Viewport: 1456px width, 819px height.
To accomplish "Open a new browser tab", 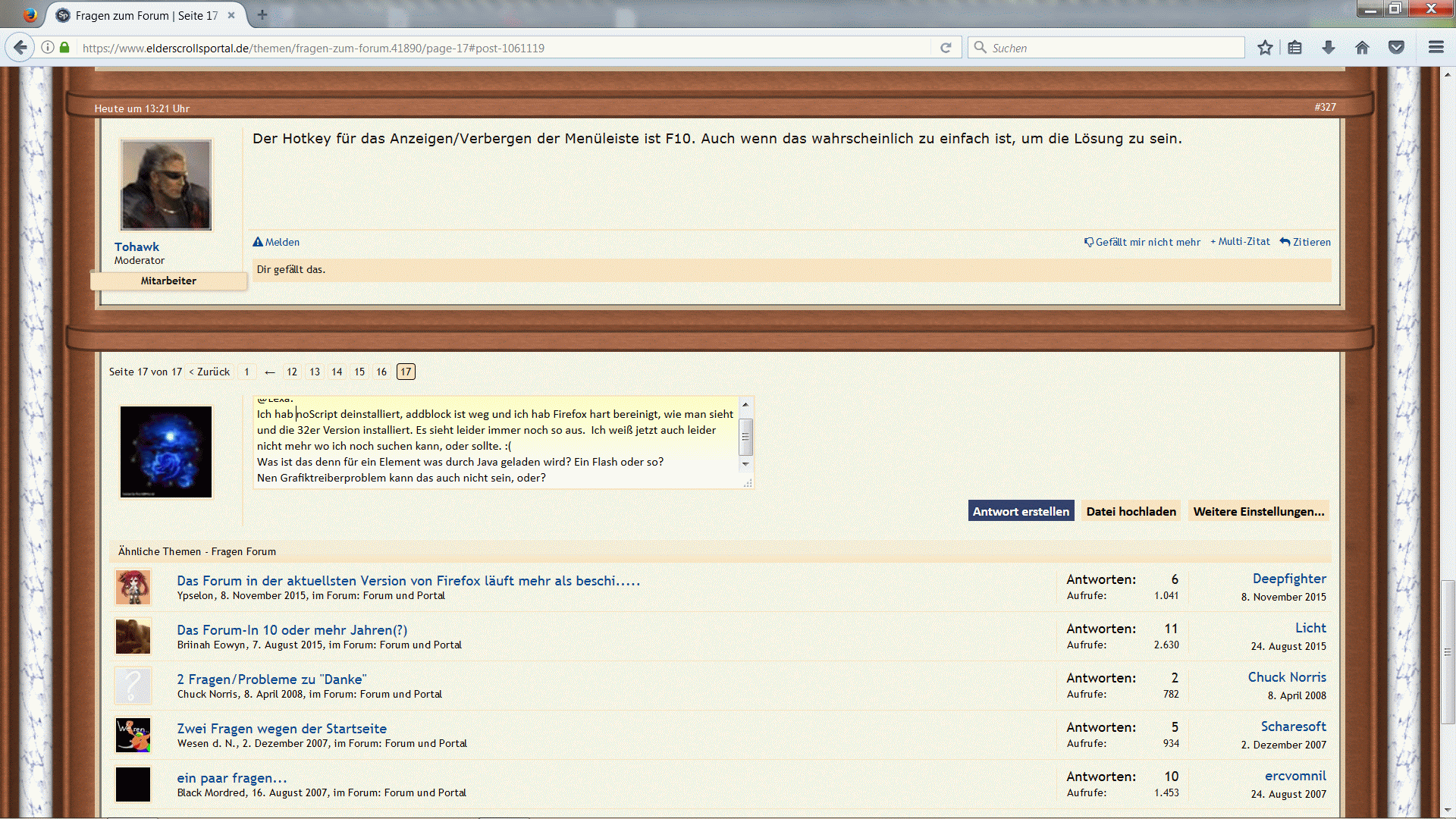I will coord(262,14).
